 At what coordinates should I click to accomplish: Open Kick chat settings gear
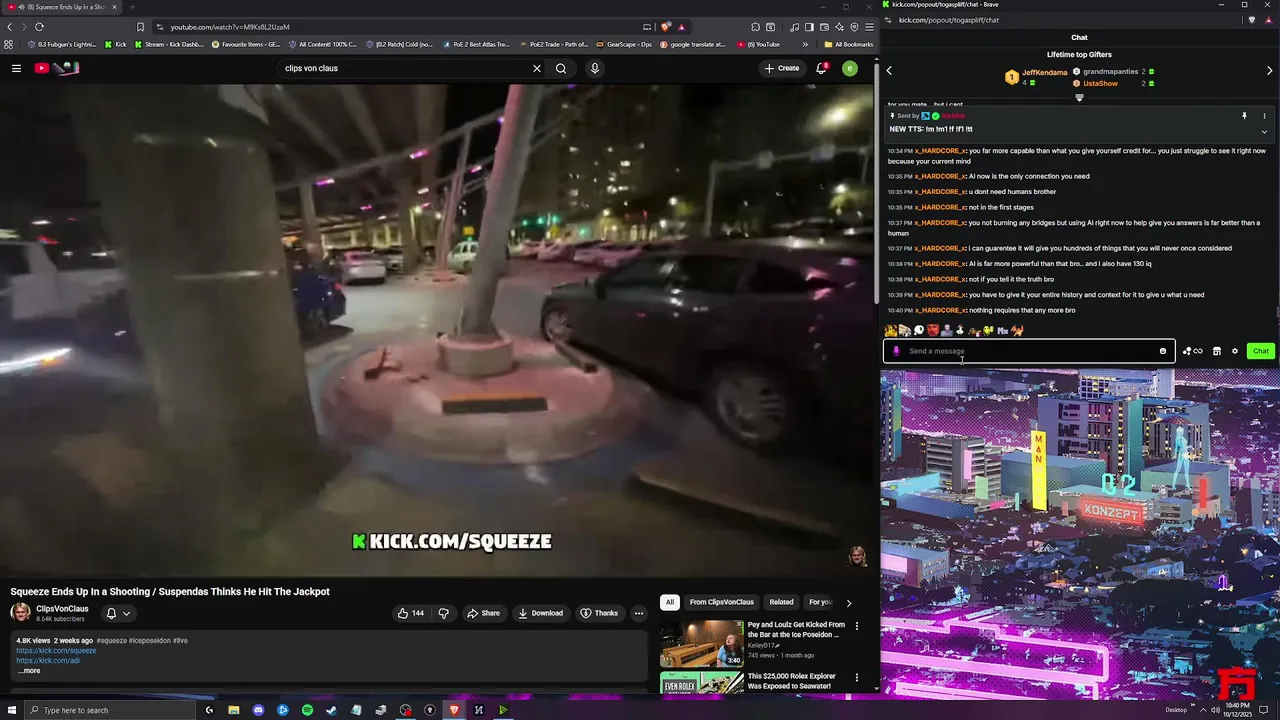point(1235,351)
